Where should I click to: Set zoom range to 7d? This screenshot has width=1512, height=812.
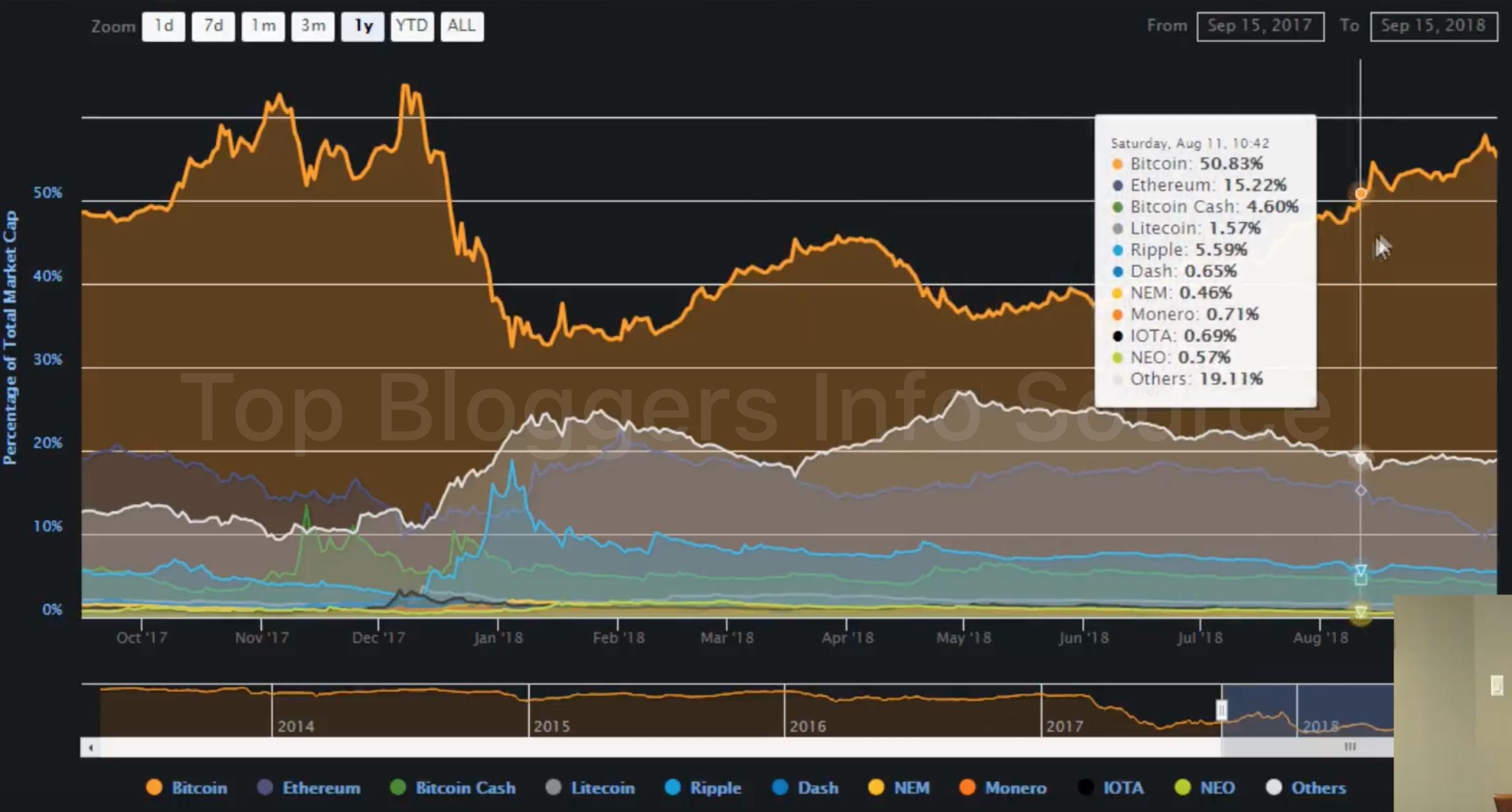point(213,26)
